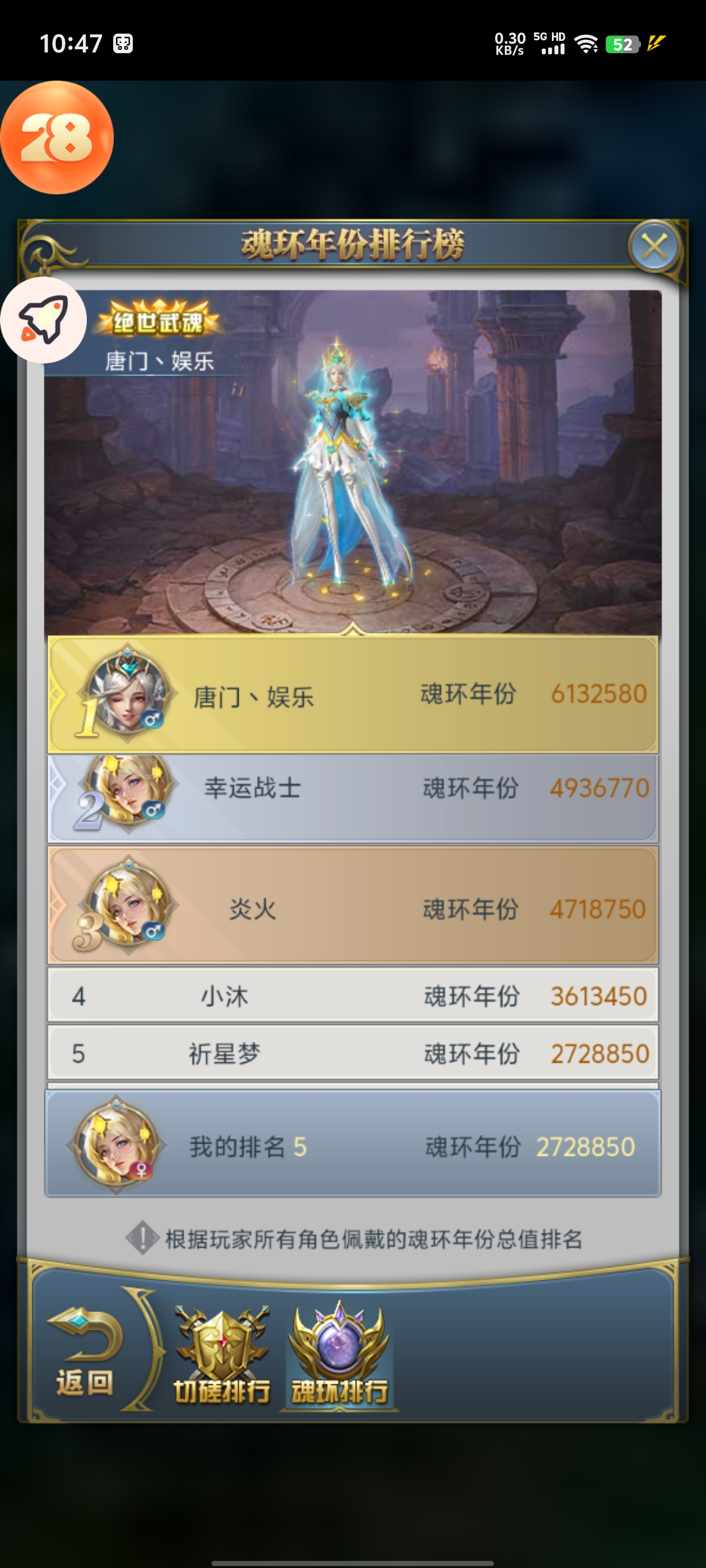This screenshot has height=1568, width=706.
Task: Switch to the 切磋排行 tab
Action: pyautogui.click(x=222, y=1356)
